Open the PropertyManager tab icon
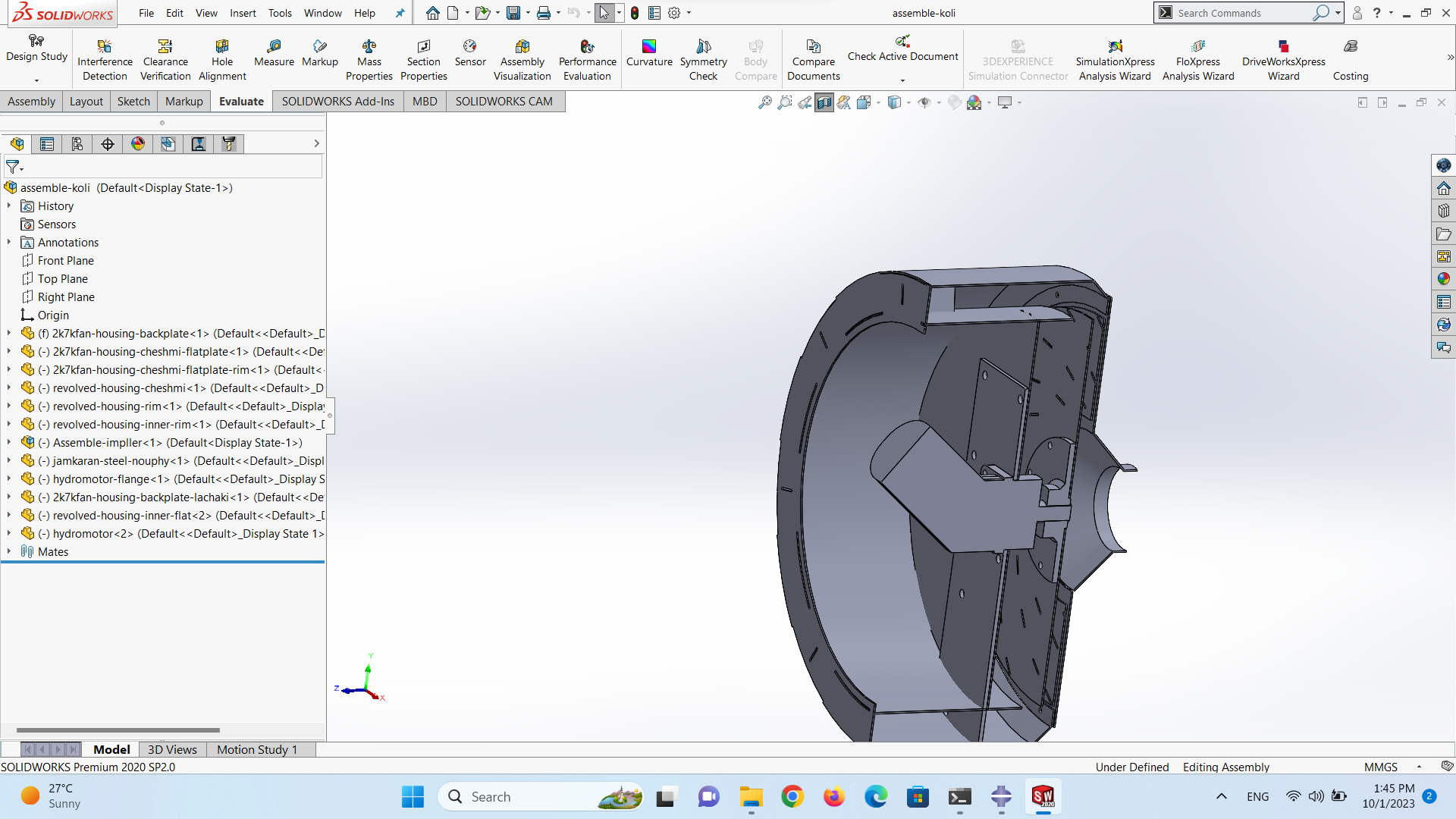 click(47, 144)
